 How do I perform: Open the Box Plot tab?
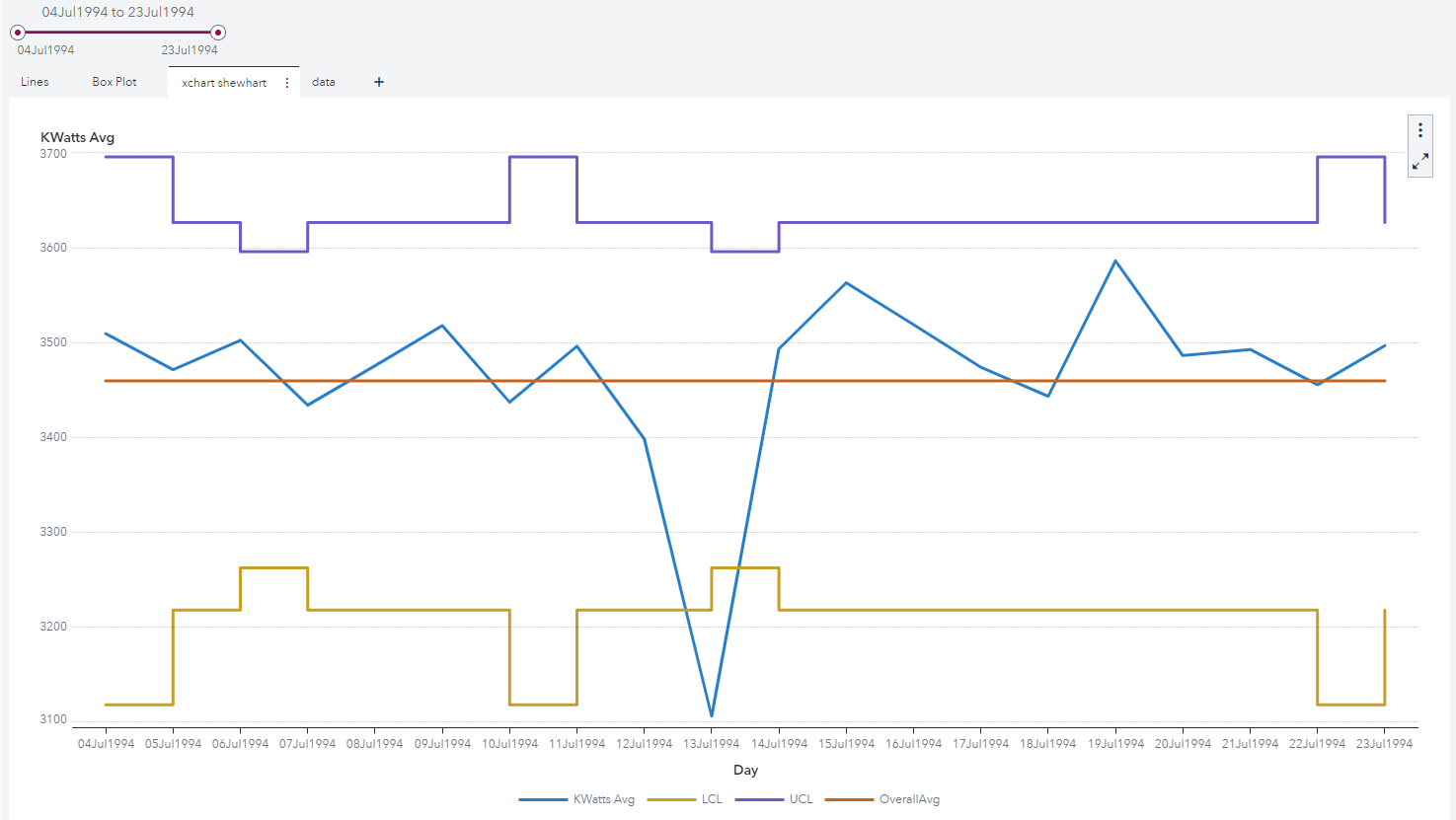(115, 82)
